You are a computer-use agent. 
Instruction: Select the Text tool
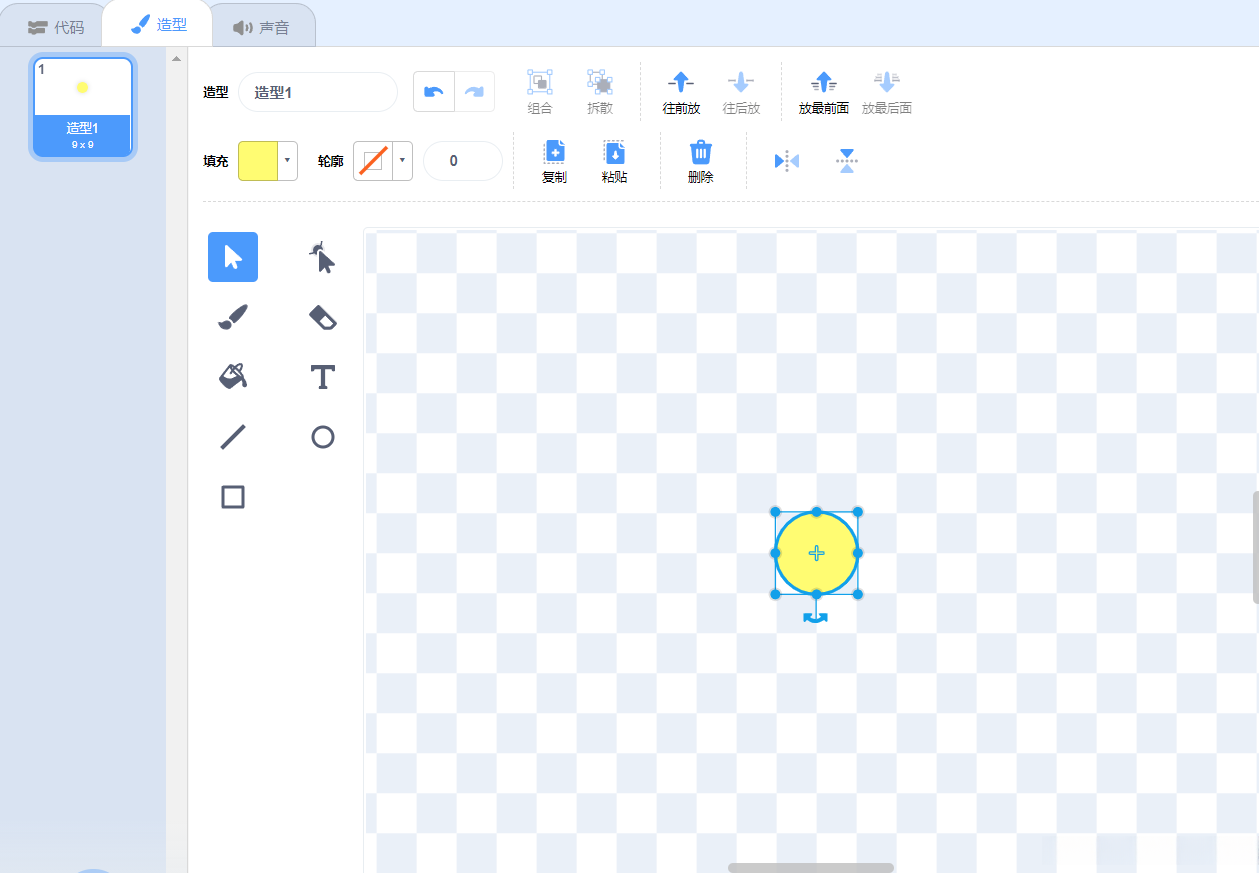click(322, 377)
